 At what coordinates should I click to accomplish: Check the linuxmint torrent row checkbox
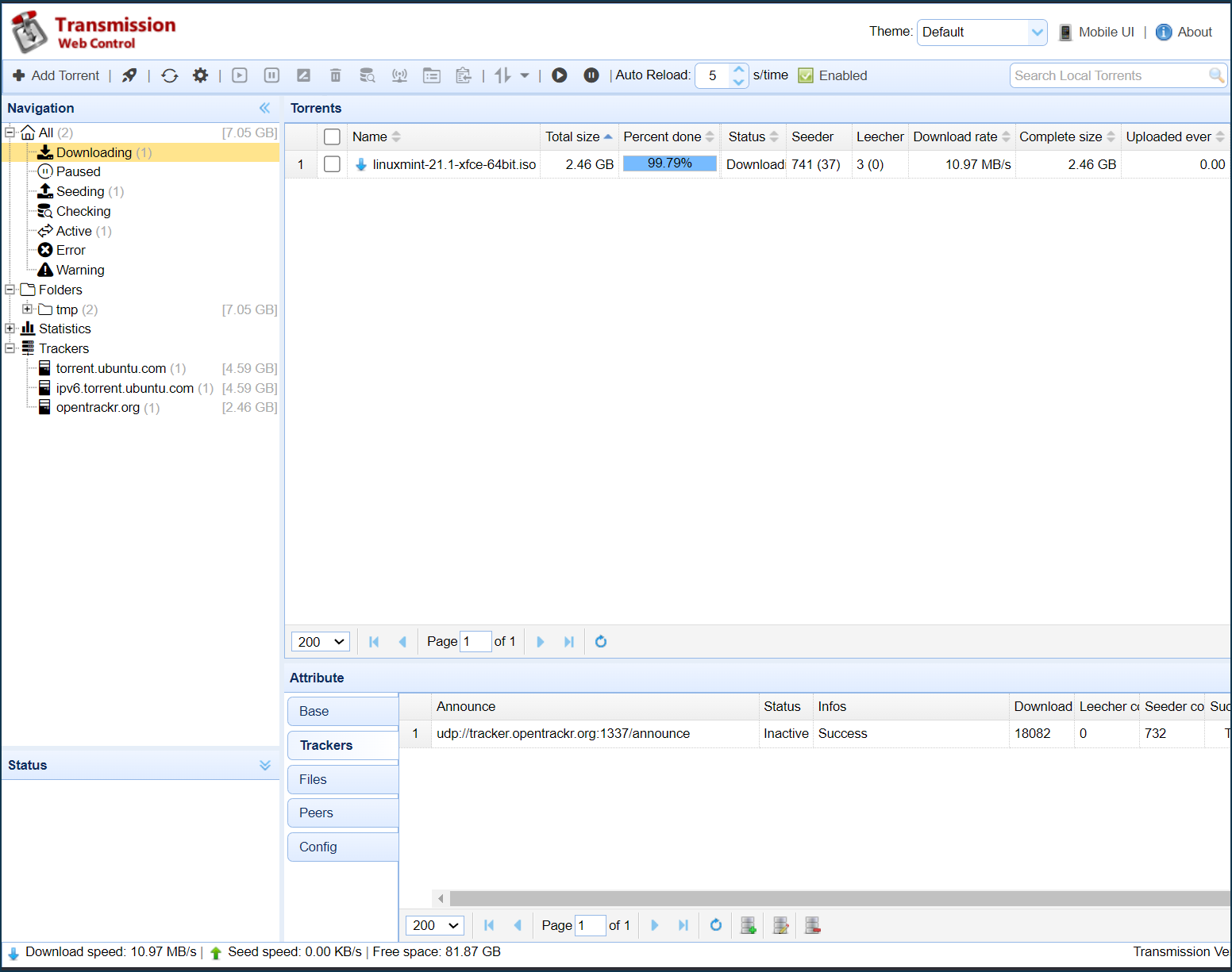pyautogui.click(x=333, y=164)
